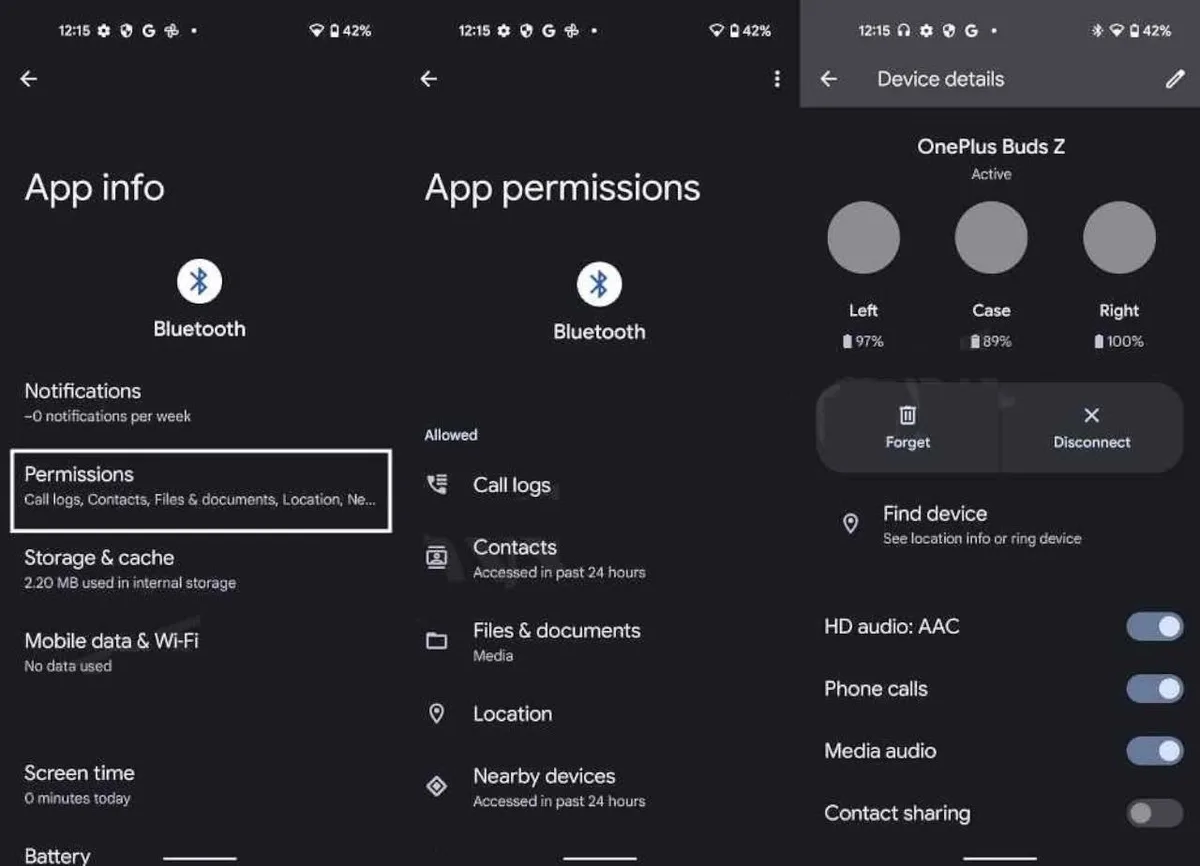The image size is (1200, 866).
Task: Enable the Contact sharing switch
Action: (1155, 813)
